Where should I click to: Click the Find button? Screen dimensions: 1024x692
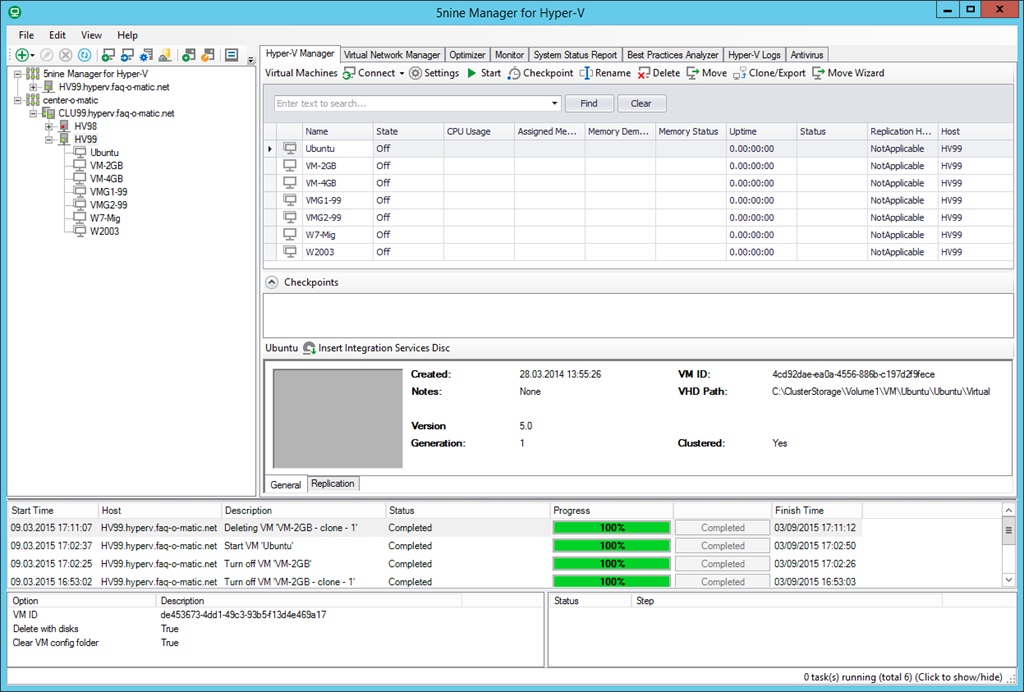(588, 103)
